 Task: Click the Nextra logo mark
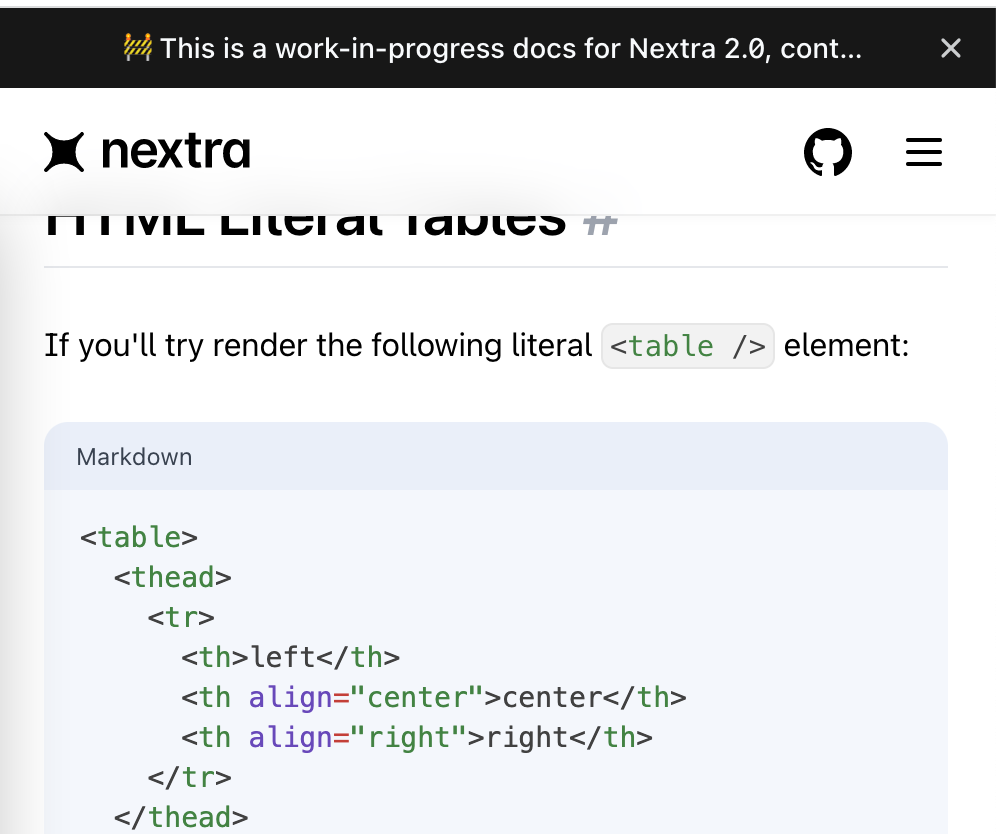[x=66, y=151]
